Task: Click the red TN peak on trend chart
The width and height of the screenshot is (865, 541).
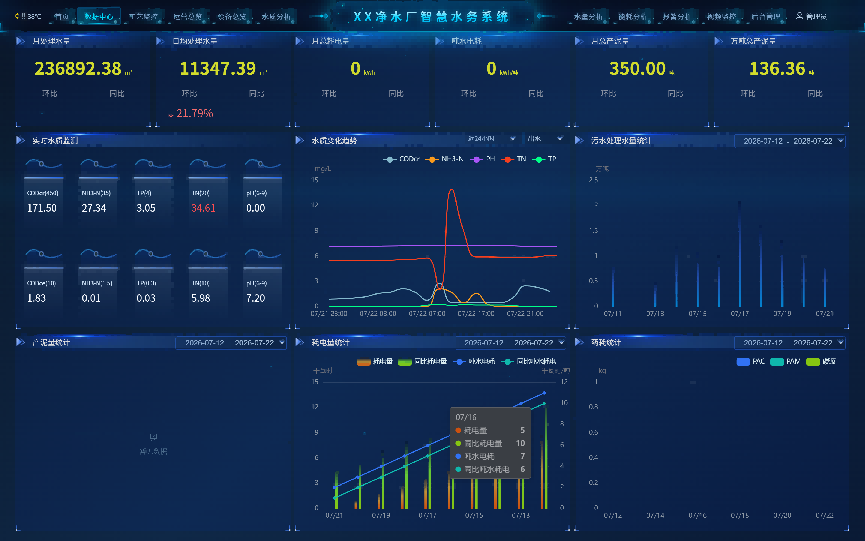Action: [452, 191]
